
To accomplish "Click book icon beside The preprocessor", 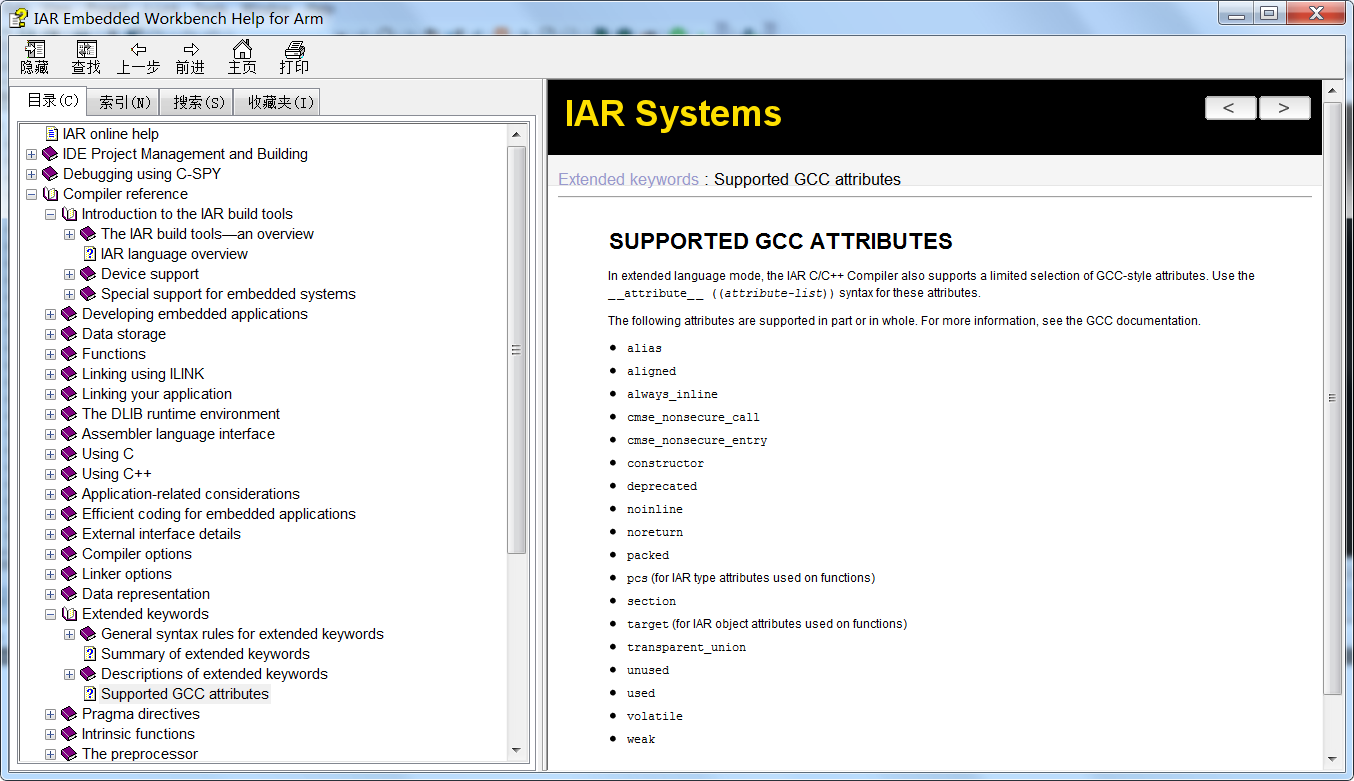I will 69,754.
